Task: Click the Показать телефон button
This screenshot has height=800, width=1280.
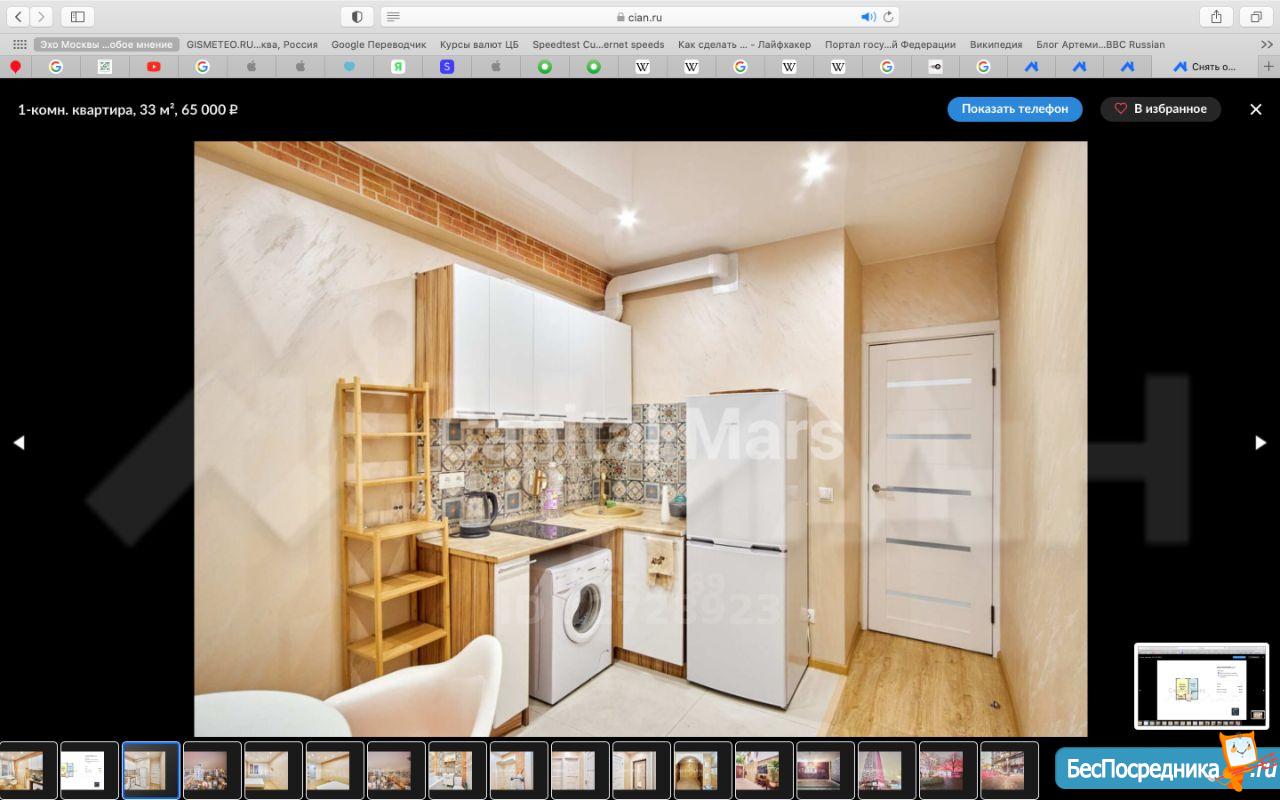Action: tap(1014, 109)
